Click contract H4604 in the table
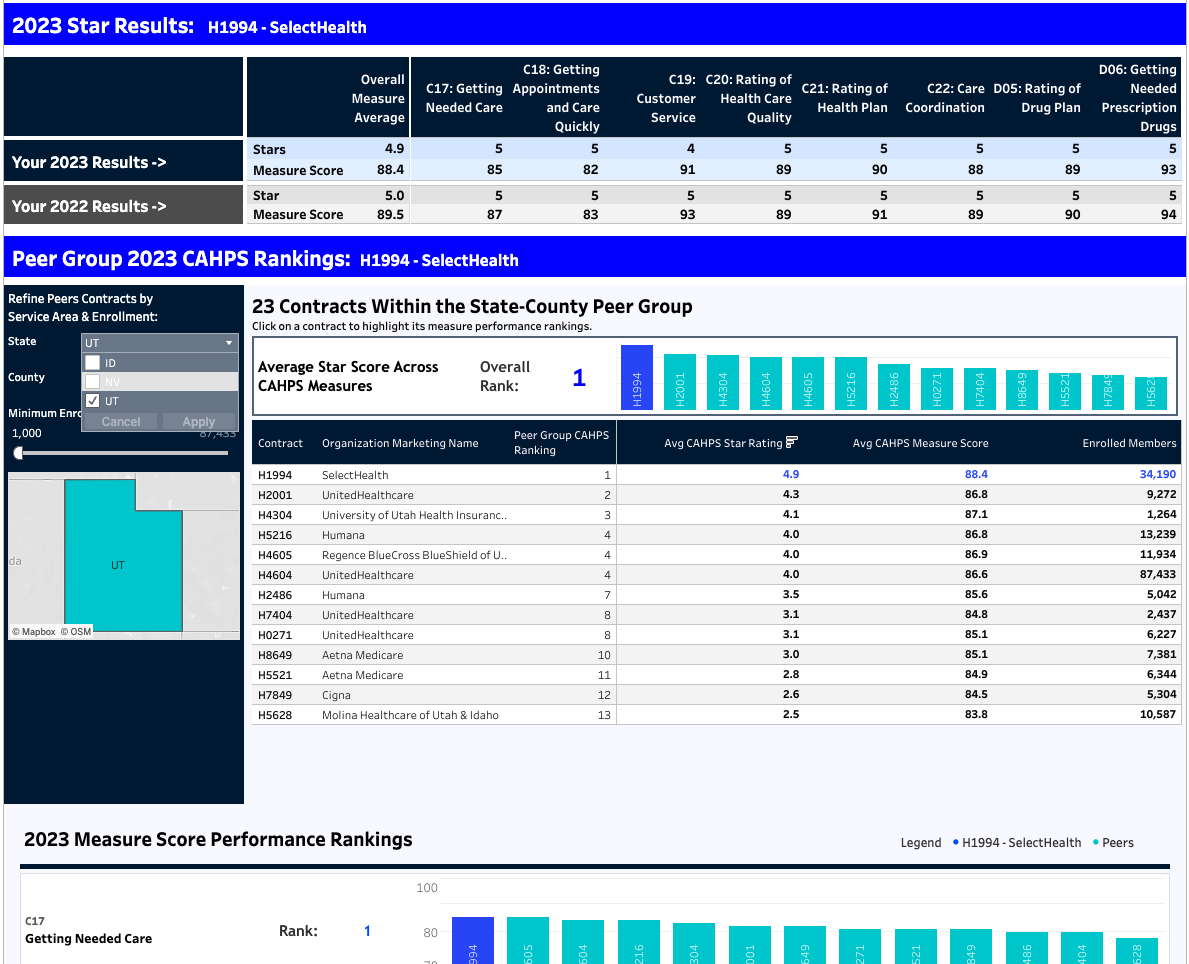The height and width of the screenshot is (964, 1189). pyautogui.click(x=275, y=575)
